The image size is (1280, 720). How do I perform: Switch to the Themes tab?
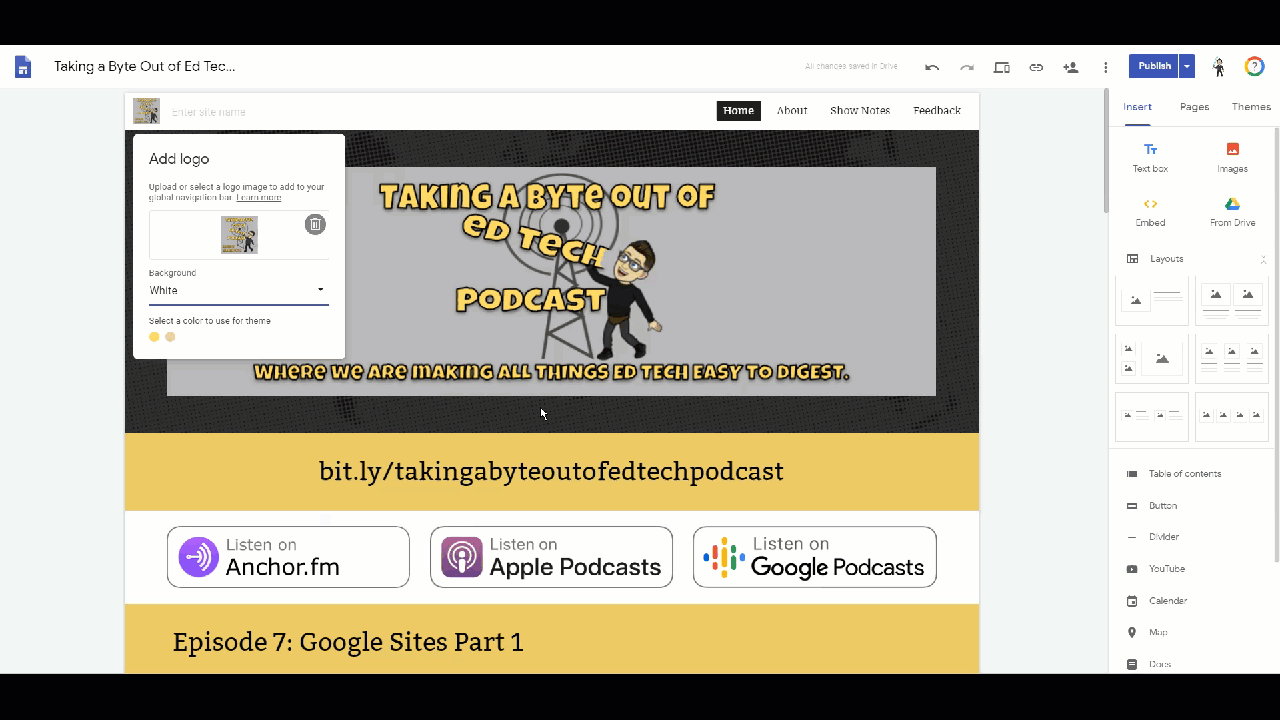(x=1251, y=107)
